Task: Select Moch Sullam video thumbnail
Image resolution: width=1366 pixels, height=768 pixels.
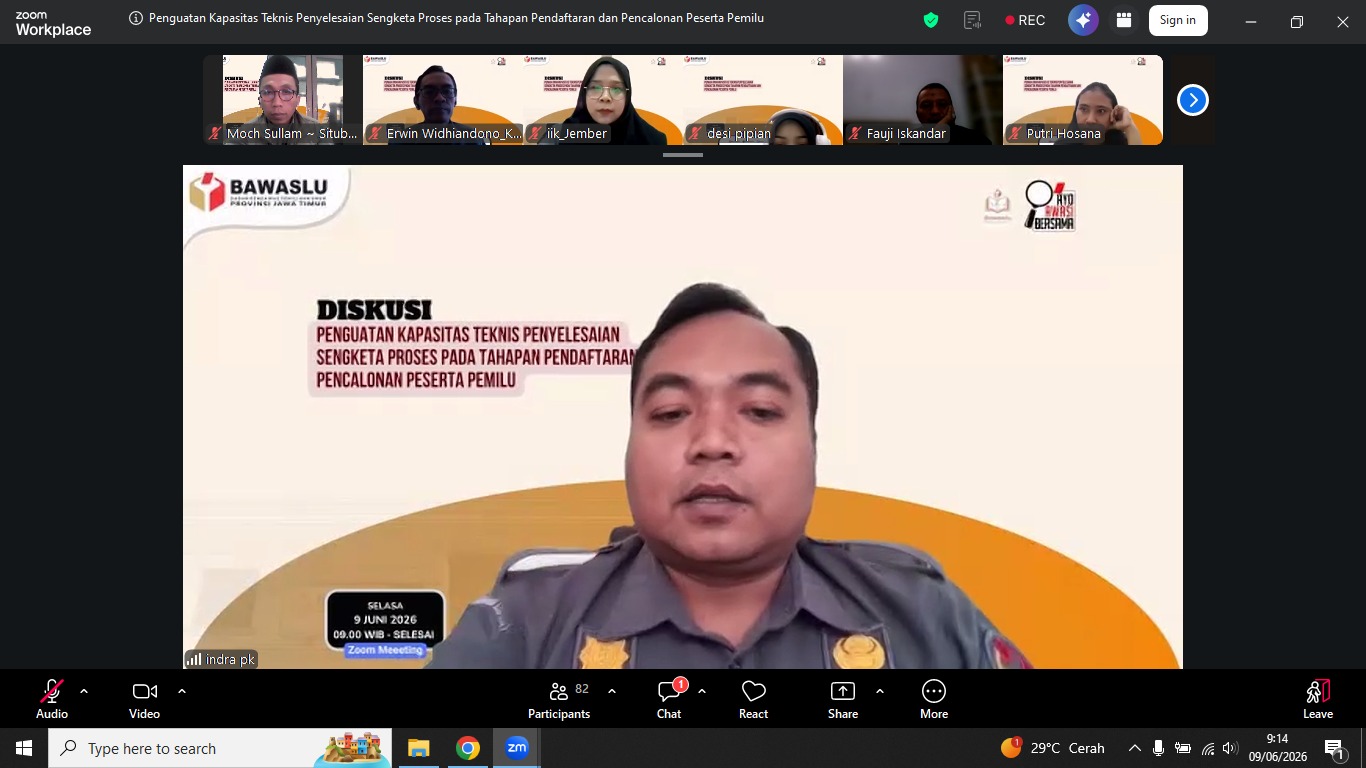Action: (282, 100)
